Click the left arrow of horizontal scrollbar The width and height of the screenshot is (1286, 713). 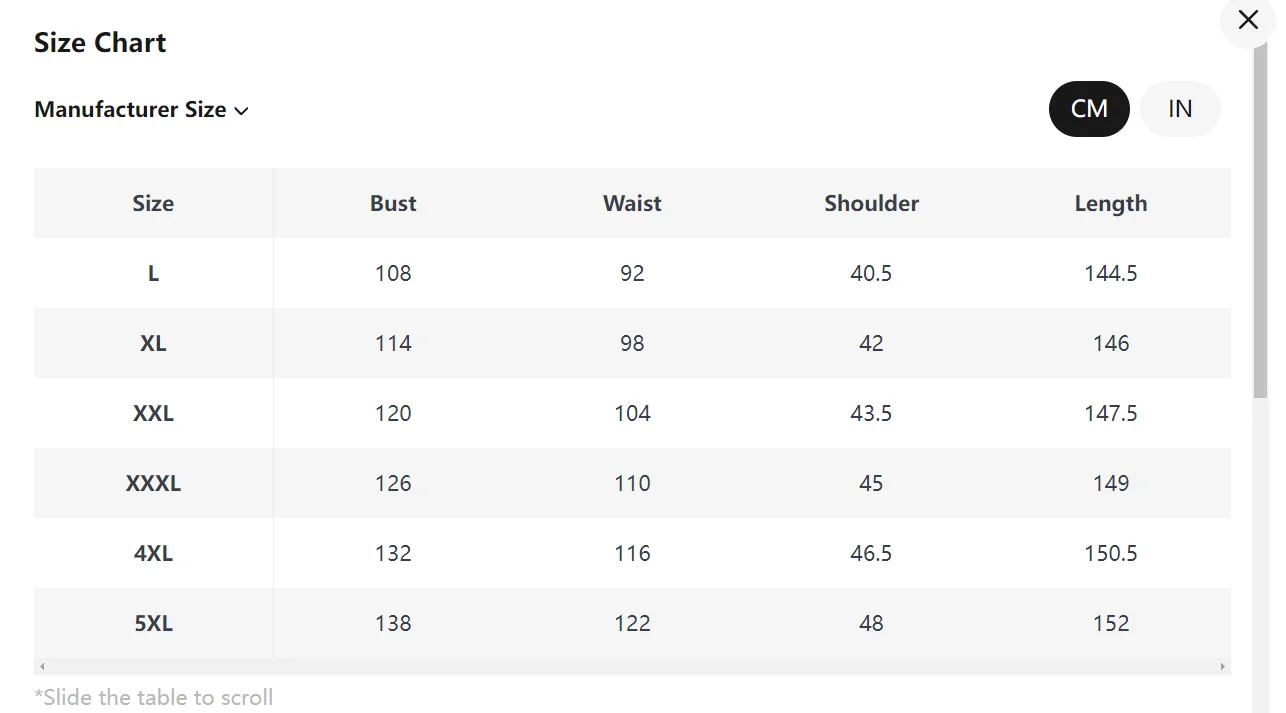42,666
